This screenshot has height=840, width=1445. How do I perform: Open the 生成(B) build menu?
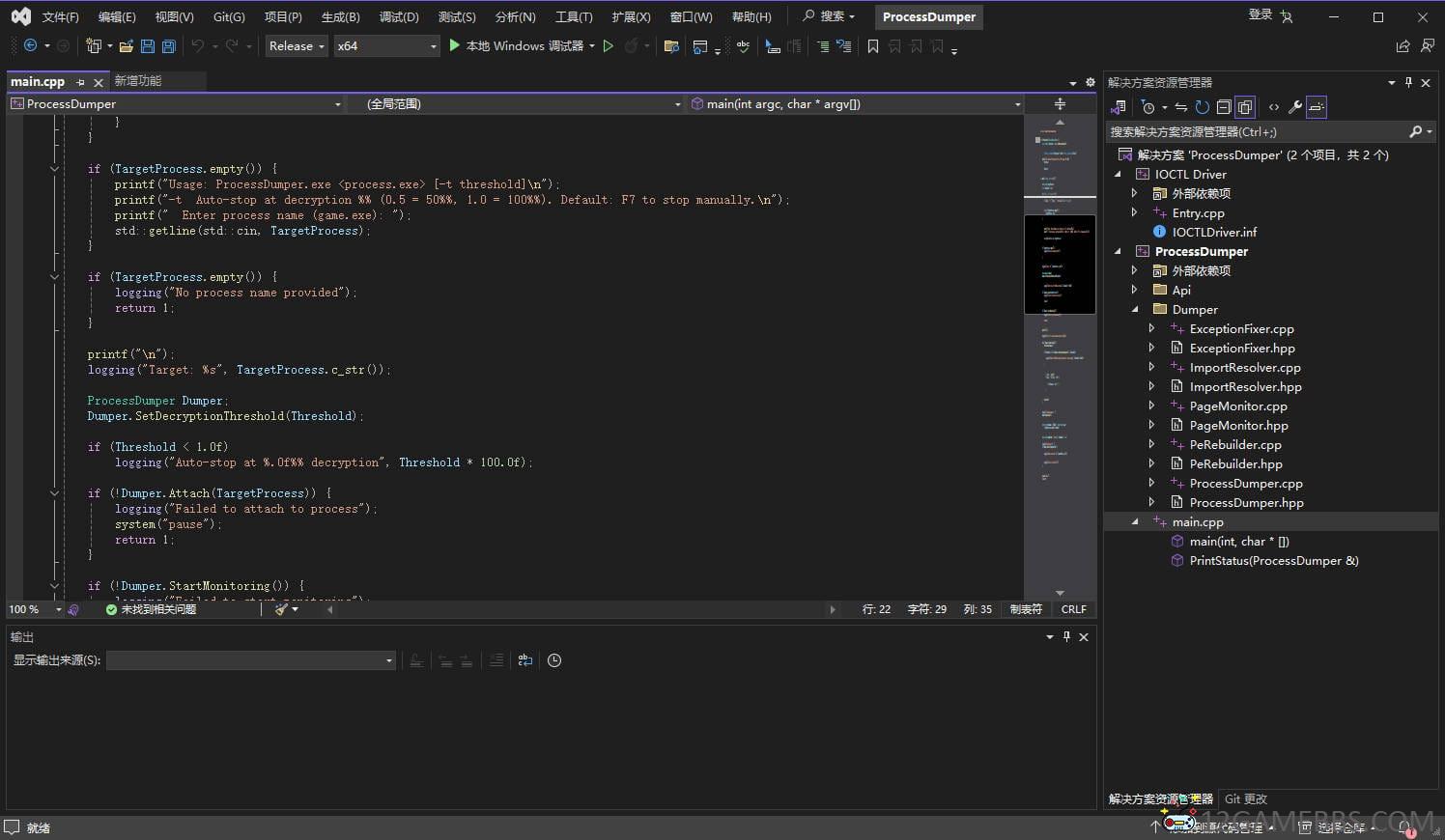(x=340, y=17)
